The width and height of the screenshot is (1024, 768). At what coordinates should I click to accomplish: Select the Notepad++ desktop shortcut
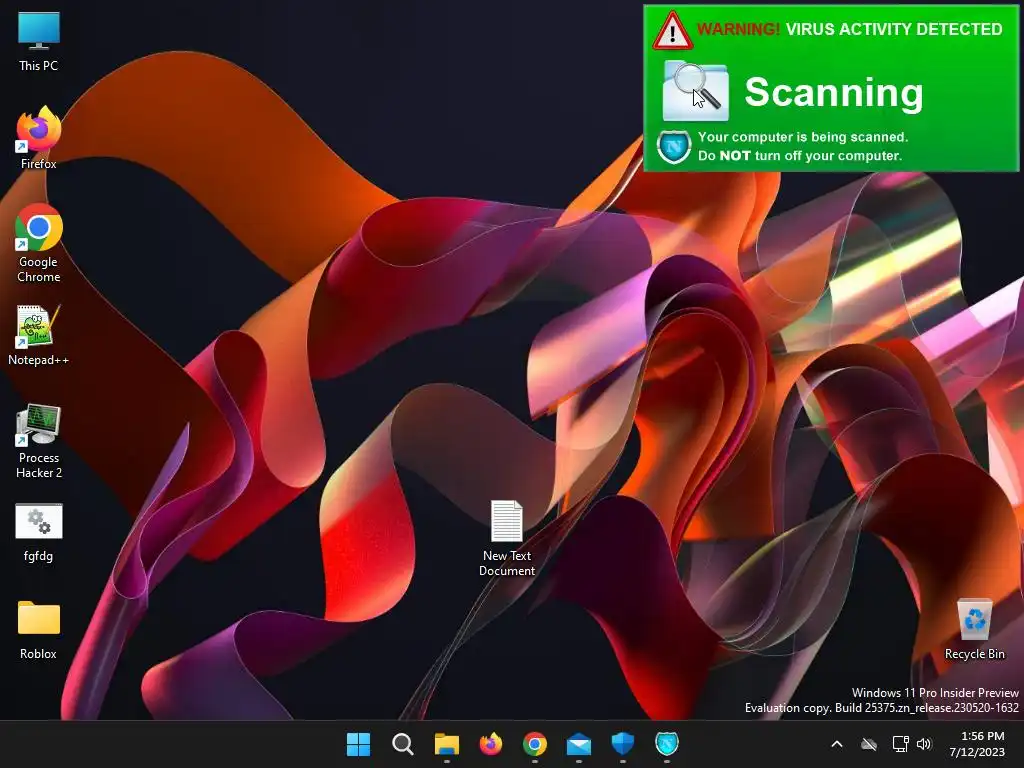point(39,336)
